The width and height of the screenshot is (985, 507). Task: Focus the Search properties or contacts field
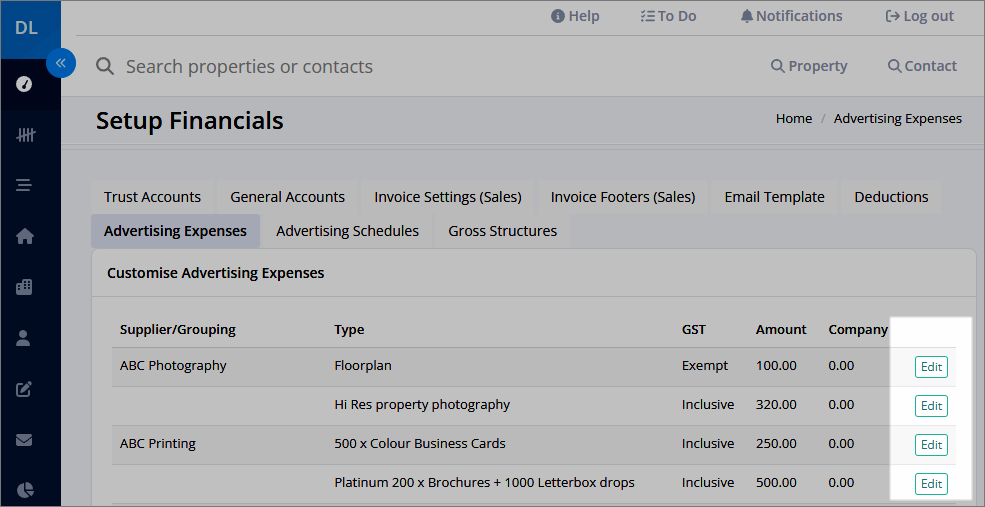(249, 67)
